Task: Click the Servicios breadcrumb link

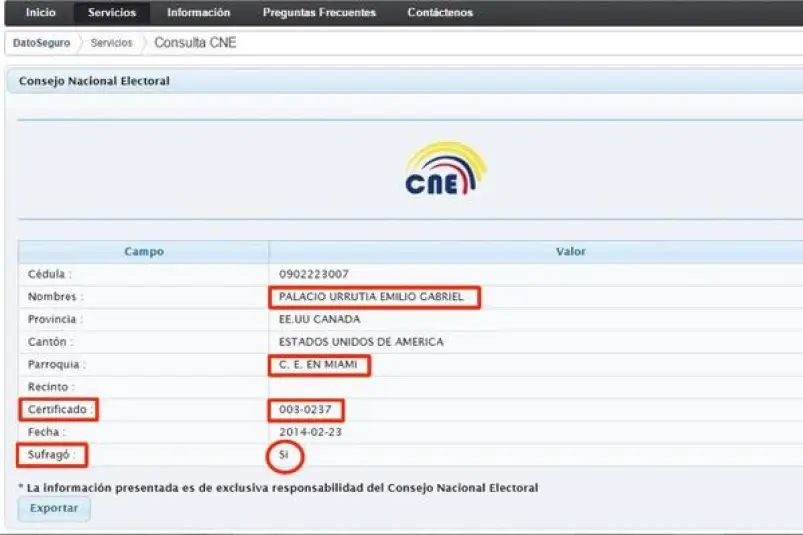Action: [x=111, y=42]
